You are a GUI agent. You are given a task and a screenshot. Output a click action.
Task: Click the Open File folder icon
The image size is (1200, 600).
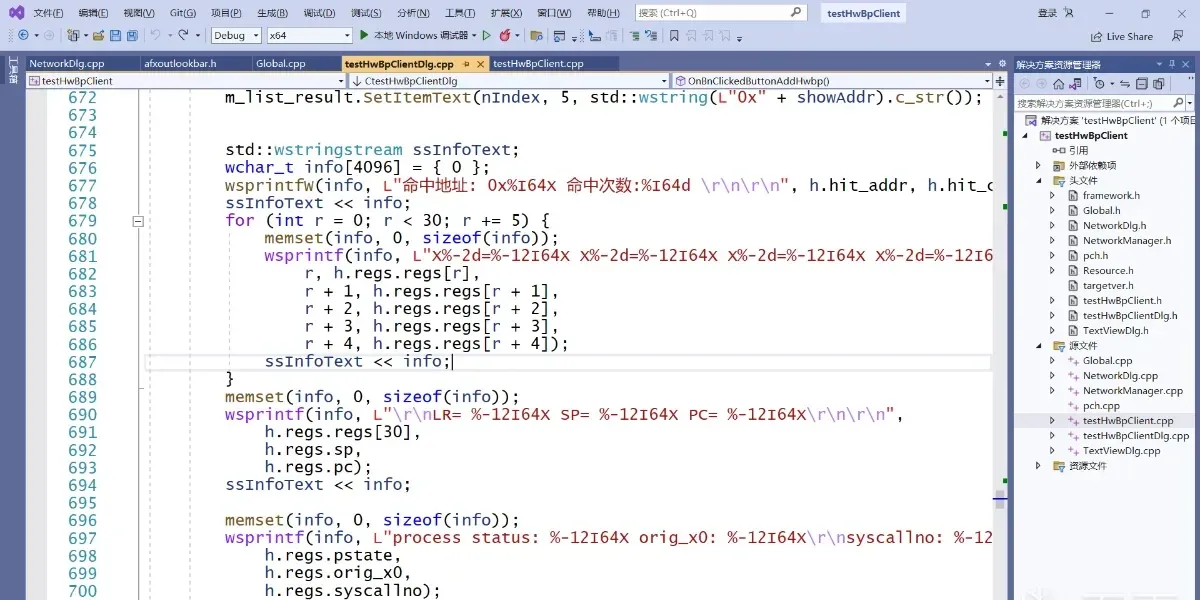point(98,35)
